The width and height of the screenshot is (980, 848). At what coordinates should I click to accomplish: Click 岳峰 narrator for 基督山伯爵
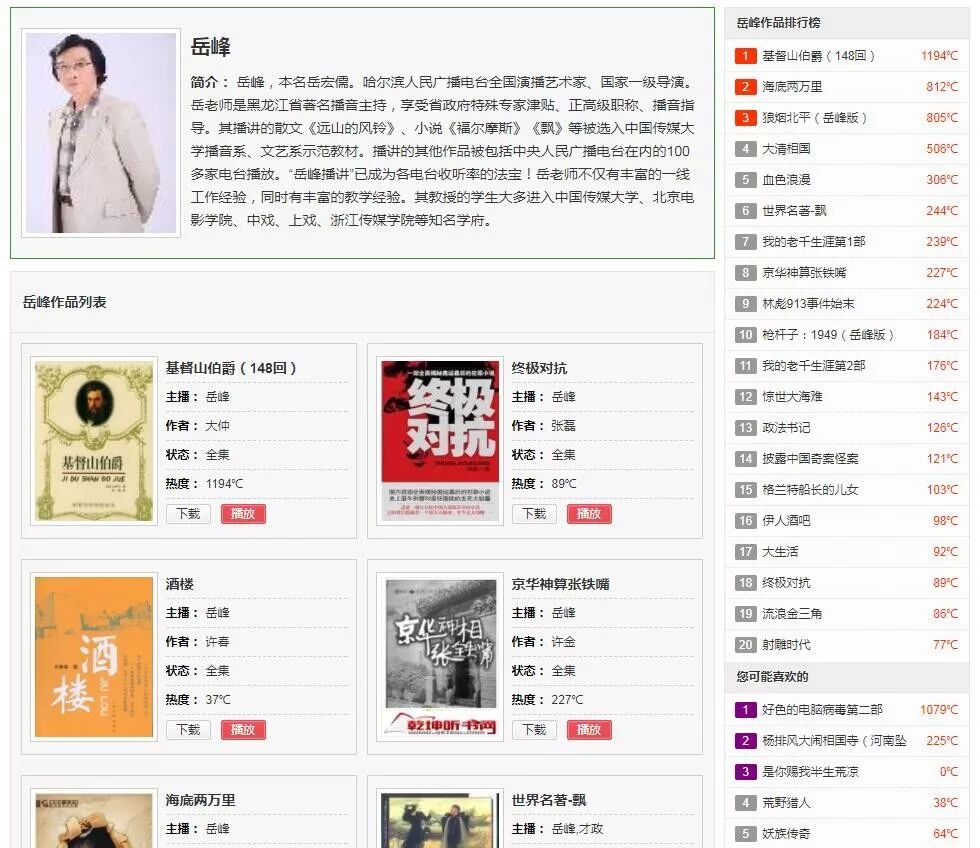218,397
